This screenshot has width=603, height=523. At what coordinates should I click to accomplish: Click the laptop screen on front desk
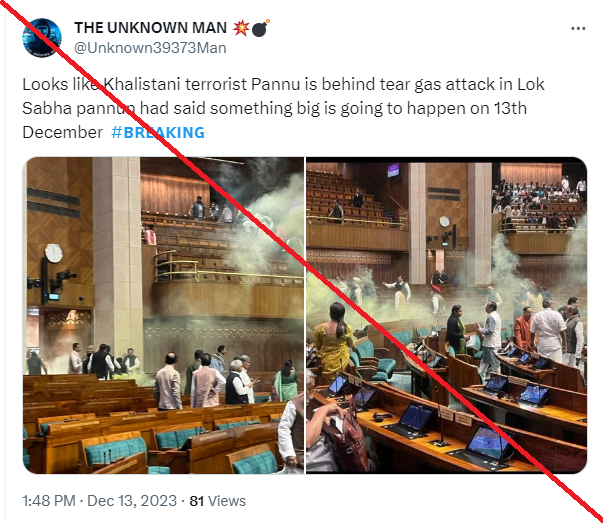point(488,442)
